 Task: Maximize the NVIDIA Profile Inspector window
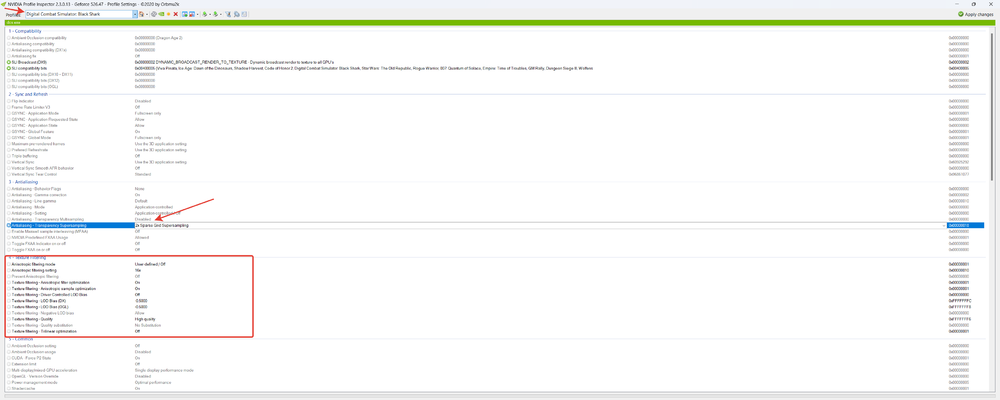pos(974,4)
